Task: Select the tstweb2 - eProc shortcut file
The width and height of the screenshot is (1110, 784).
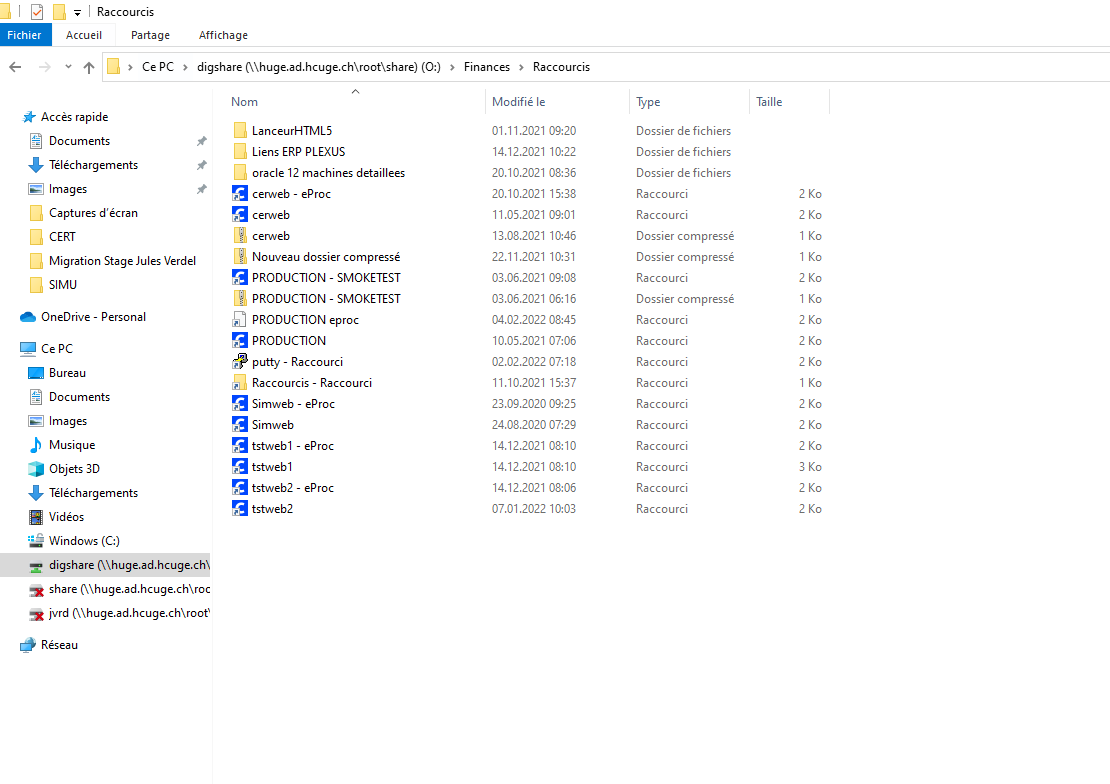Action: point(292,488)
